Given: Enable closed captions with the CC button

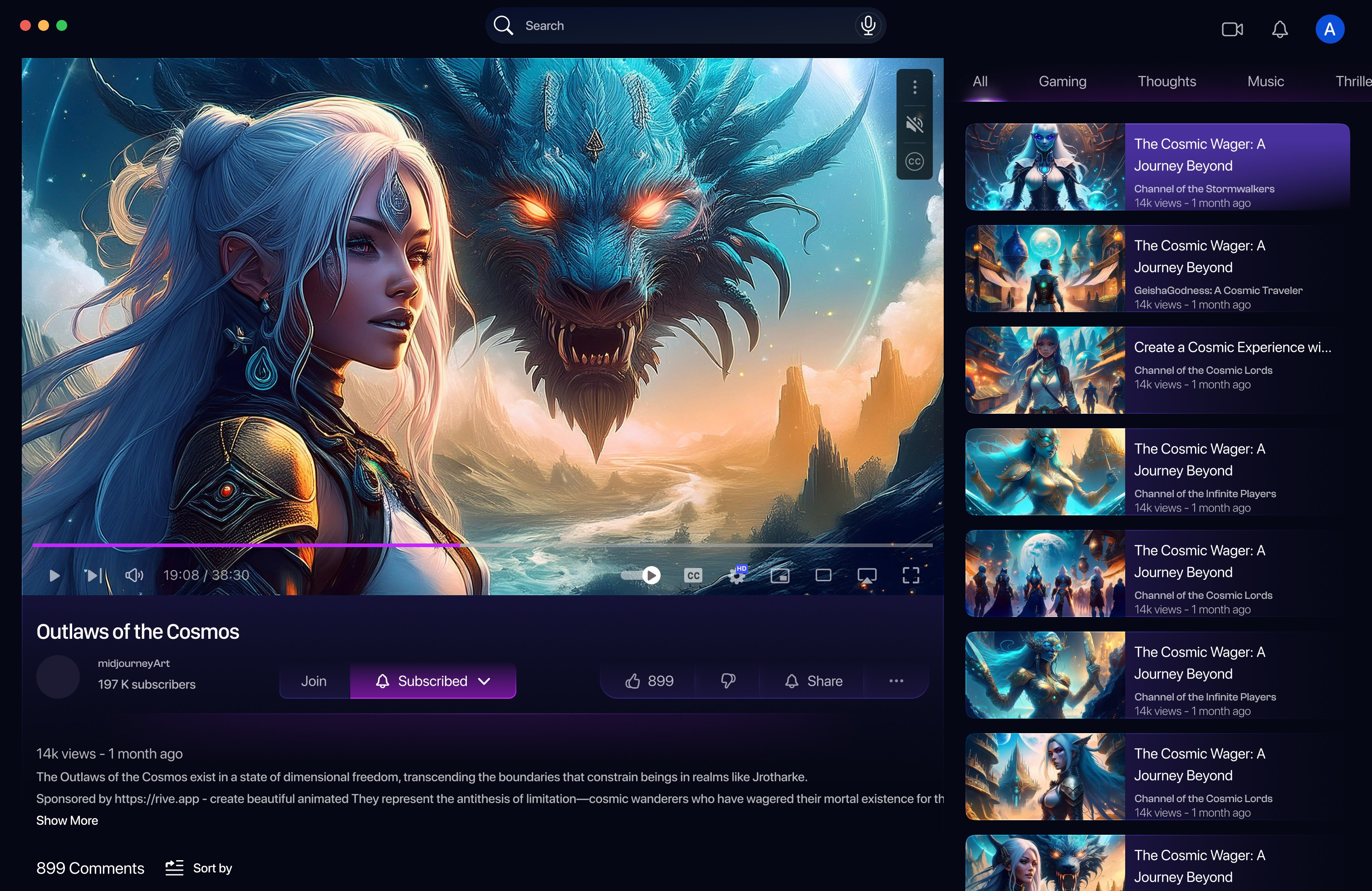Looking at the screenshot, I should pos(693,575).
